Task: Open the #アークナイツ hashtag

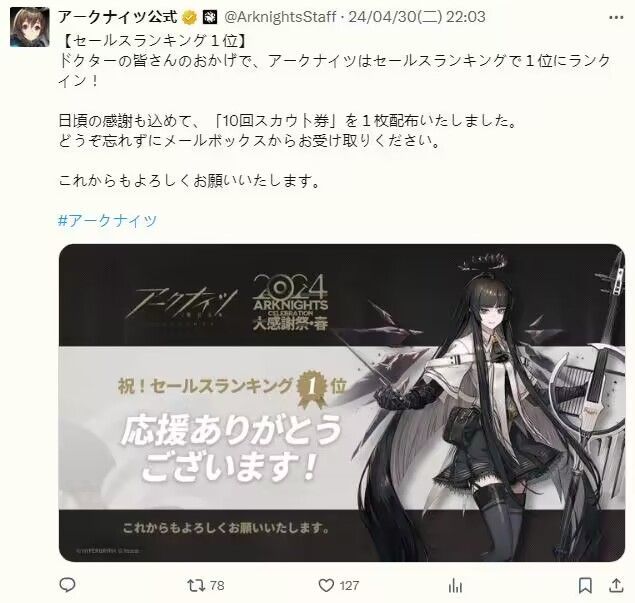Action: coord(108,220)
